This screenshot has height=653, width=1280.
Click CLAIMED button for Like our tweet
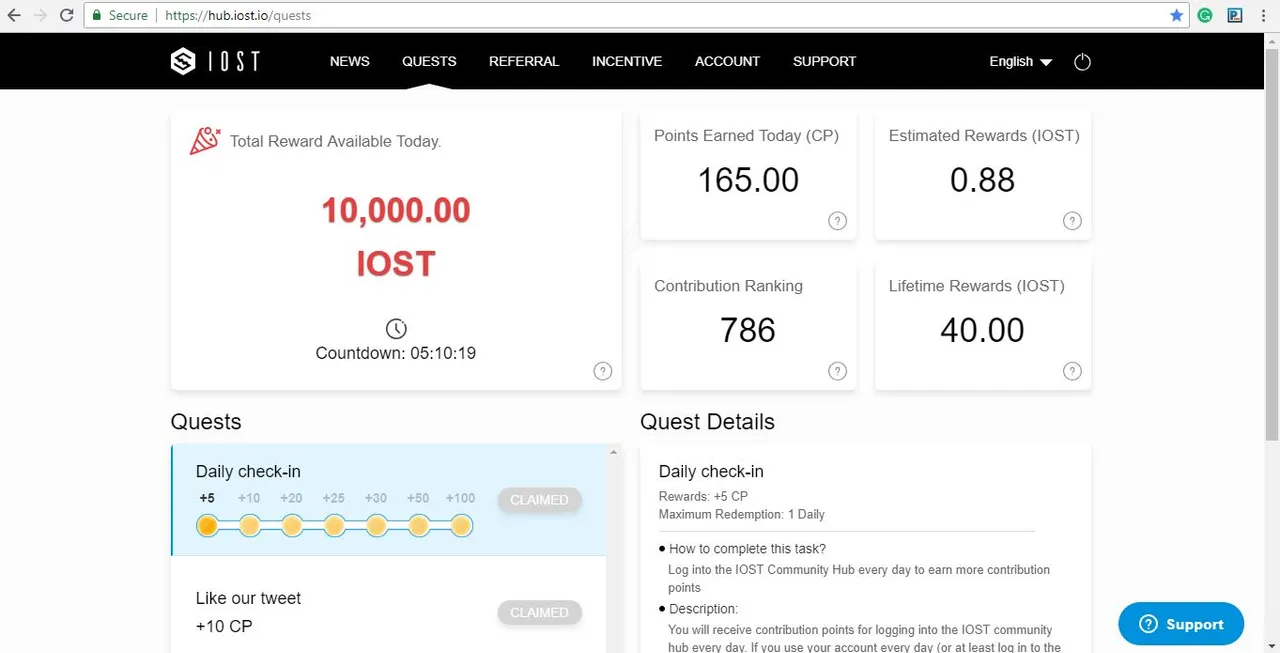click(539, 613)
